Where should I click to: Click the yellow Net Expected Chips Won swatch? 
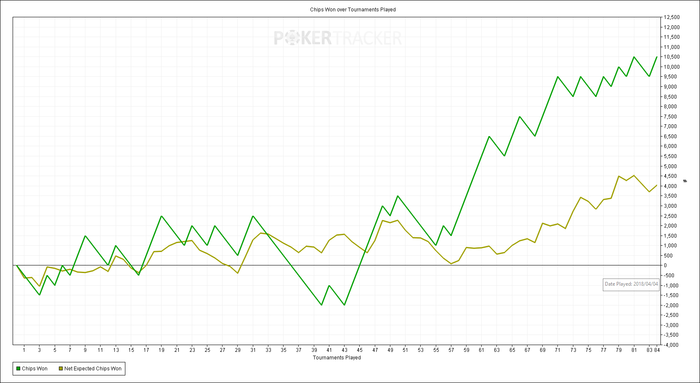pos(61,369)
